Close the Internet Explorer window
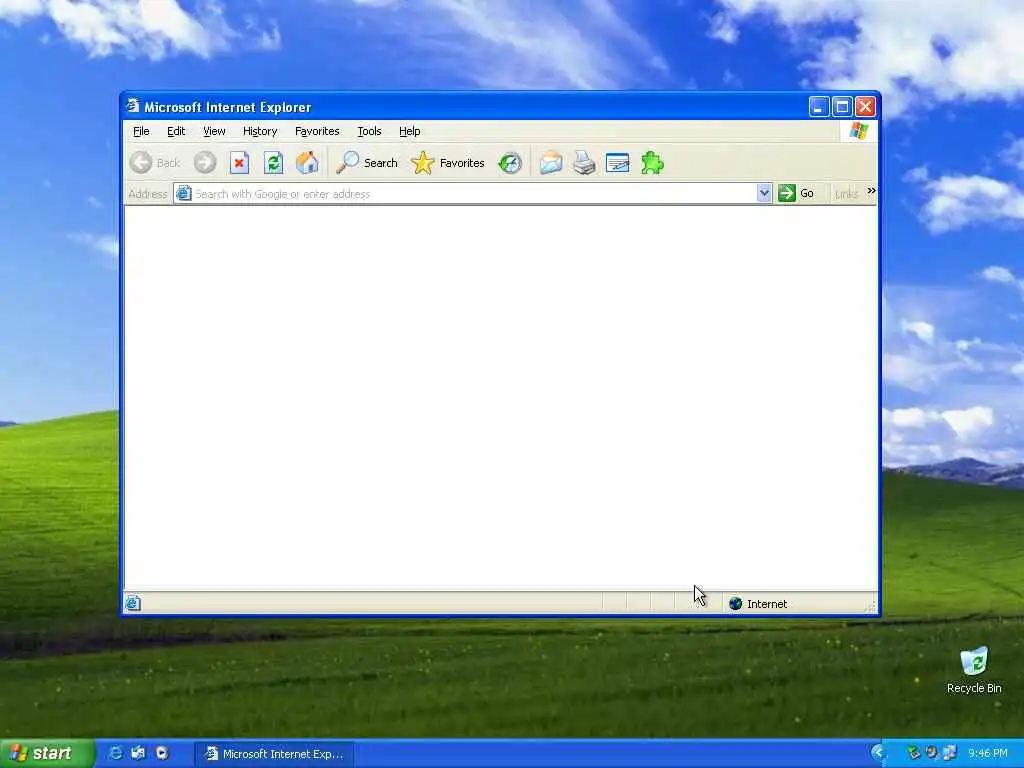 (865, 106)
